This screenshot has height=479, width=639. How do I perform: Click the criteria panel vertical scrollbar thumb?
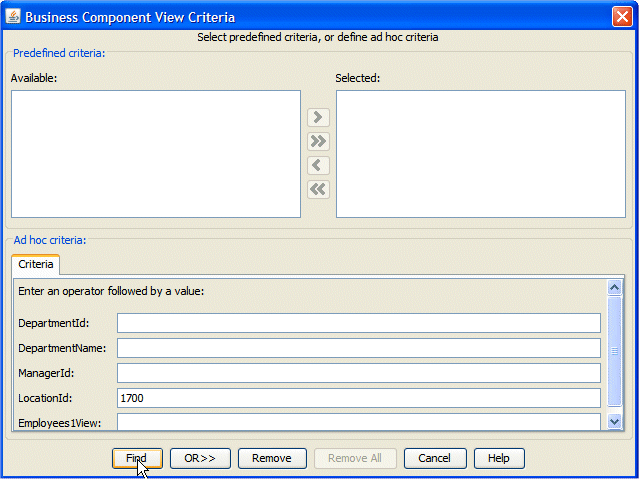tap(614, 351)
